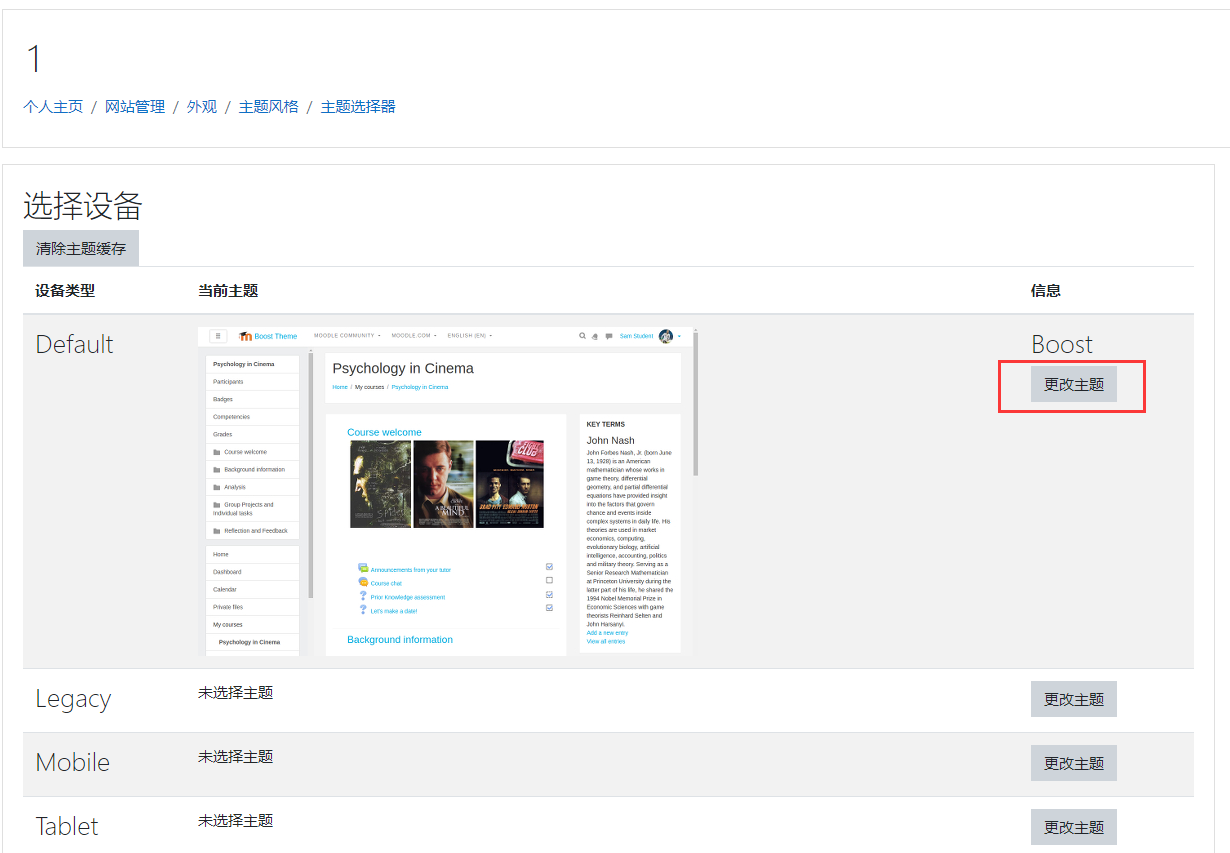Screen dimensions: 1230x853
Task: Toggle the Let's make a date checkbox
Action: point(549,608)
